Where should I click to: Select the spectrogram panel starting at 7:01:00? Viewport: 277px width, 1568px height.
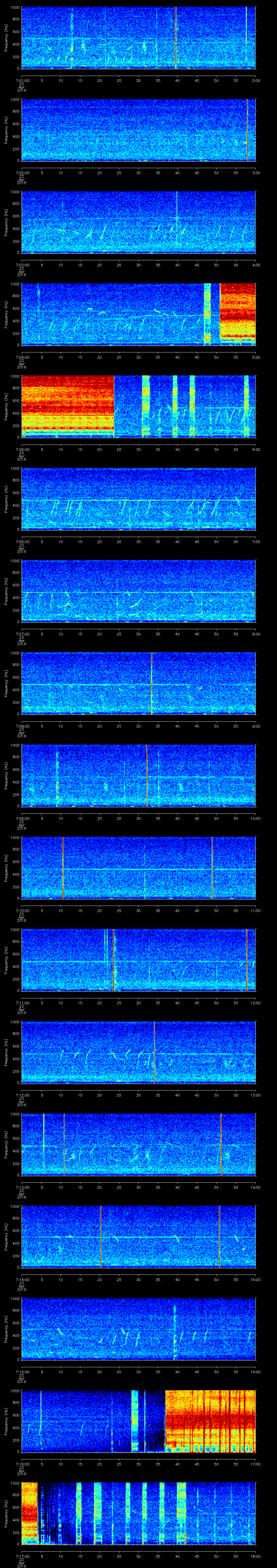point(139,38)
